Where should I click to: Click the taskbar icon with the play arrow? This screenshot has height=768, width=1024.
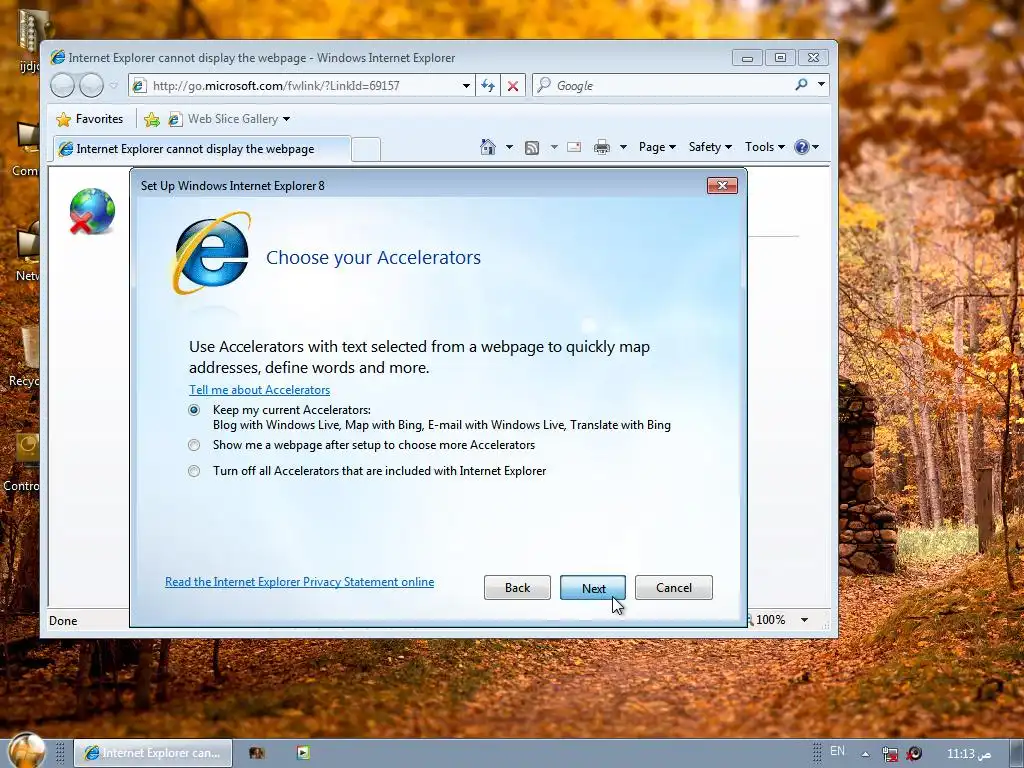pyautogui.click(x=302, y=752)
